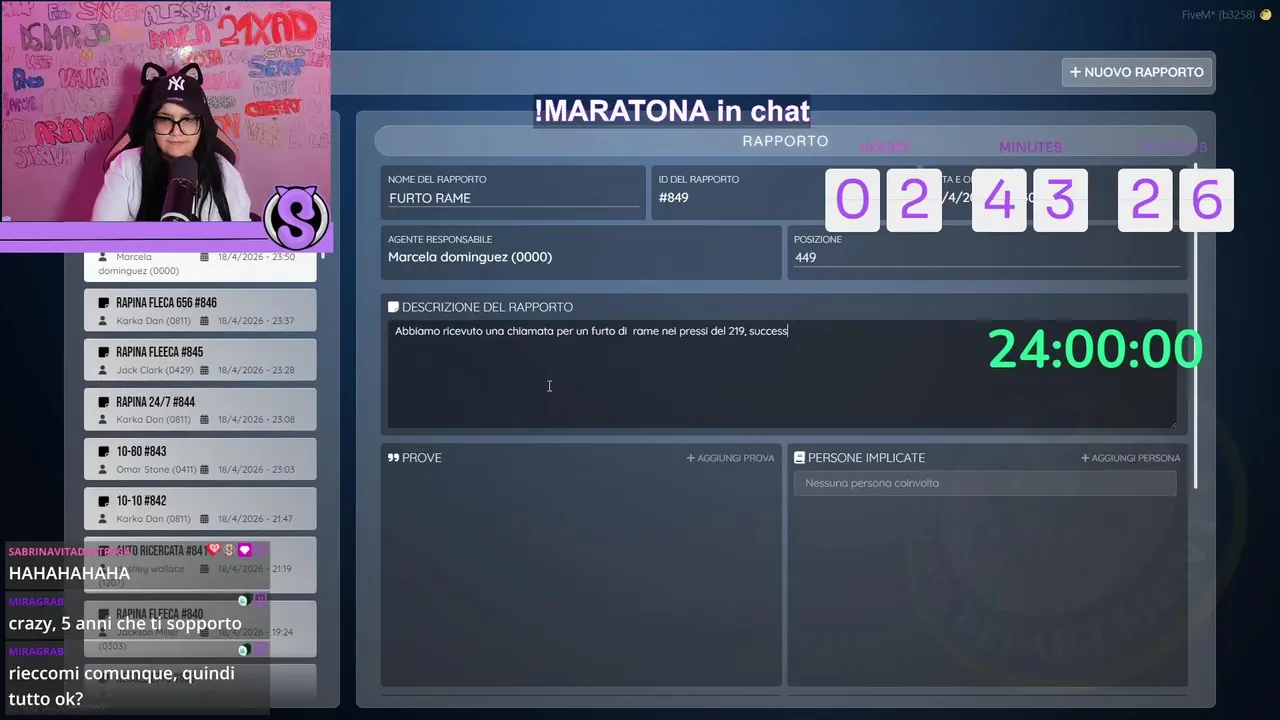Open report RAPINA FLECA 656 #846

200,311
